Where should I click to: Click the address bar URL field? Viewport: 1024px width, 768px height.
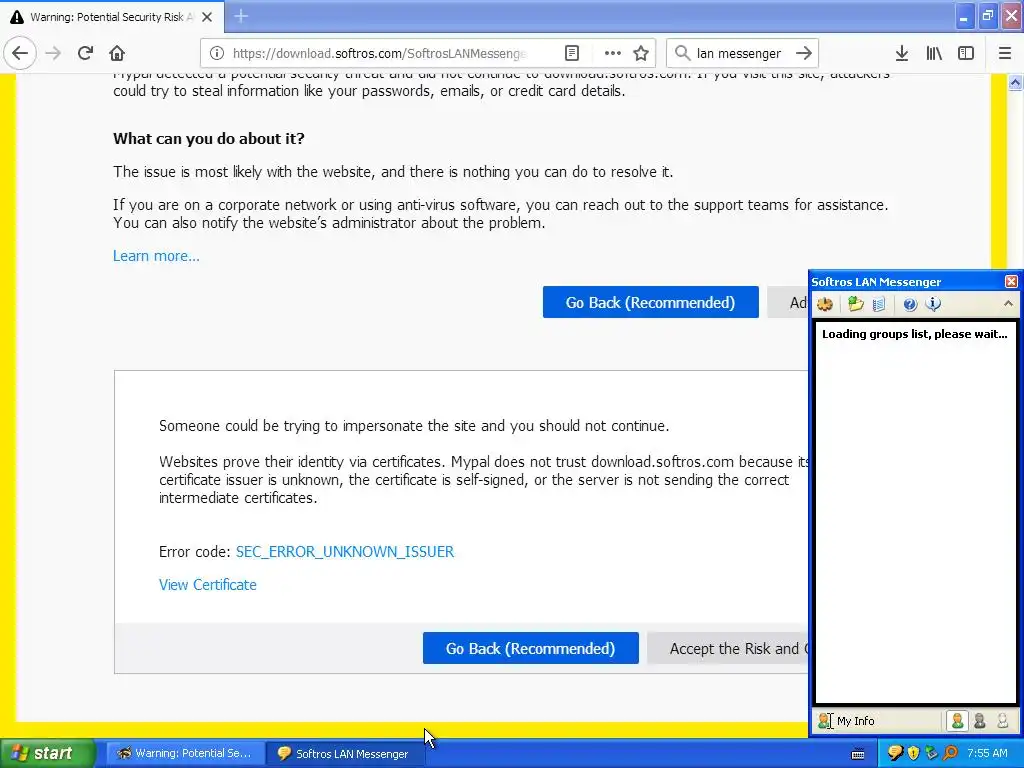379,53
